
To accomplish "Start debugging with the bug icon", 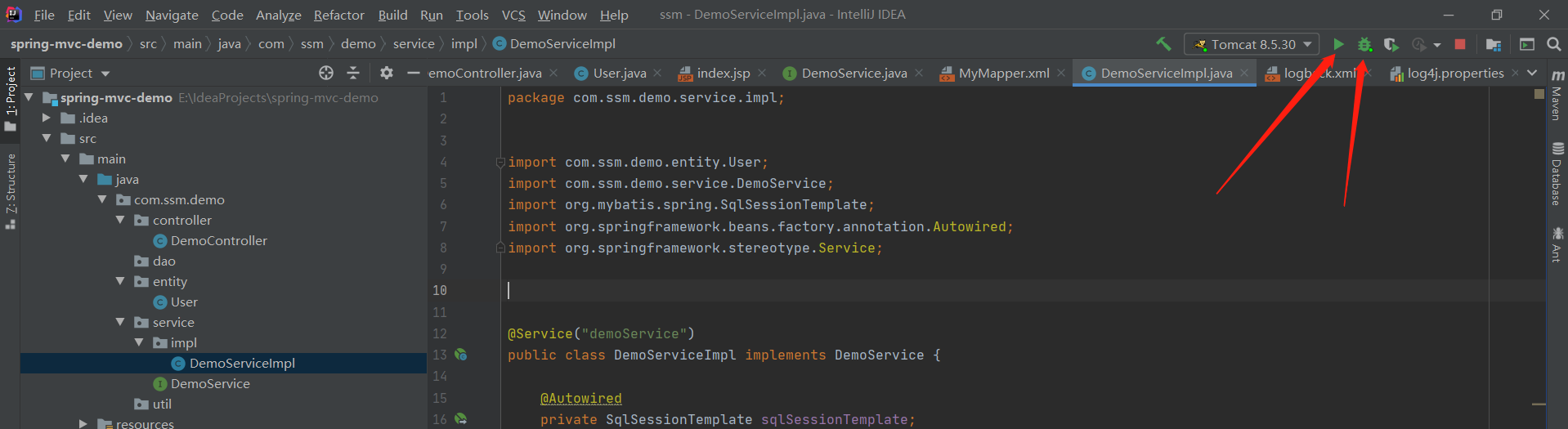I will click(1364, 44).
